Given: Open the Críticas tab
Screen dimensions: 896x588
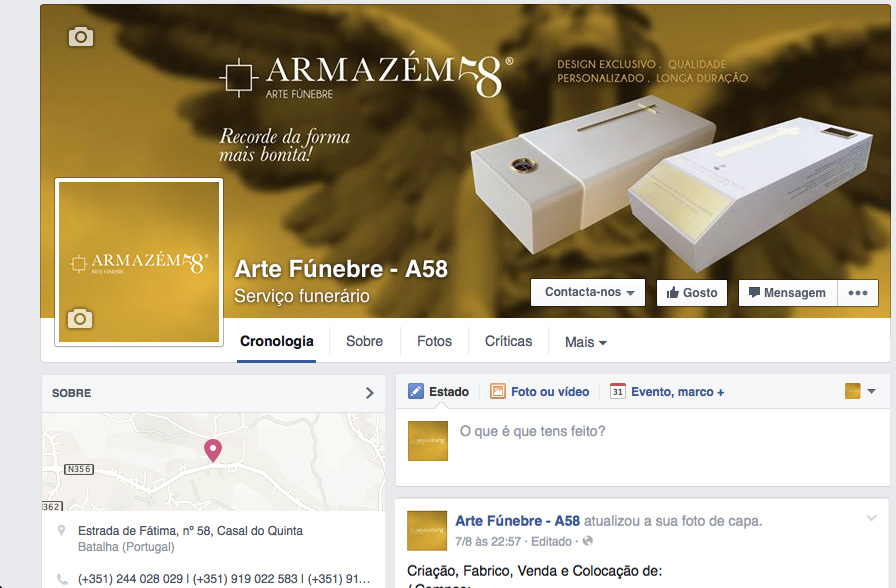Looking at the screenshot, I should pos(509,341).
